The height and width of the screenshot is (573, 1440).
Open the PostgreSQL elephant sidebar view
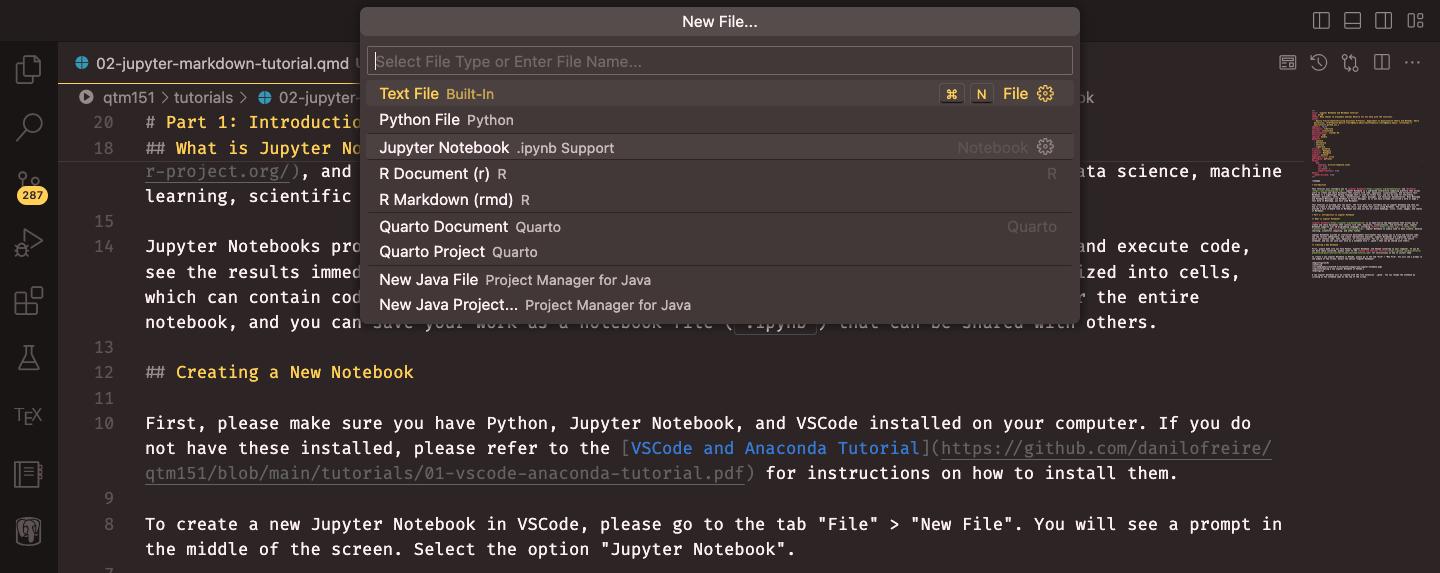29,530
